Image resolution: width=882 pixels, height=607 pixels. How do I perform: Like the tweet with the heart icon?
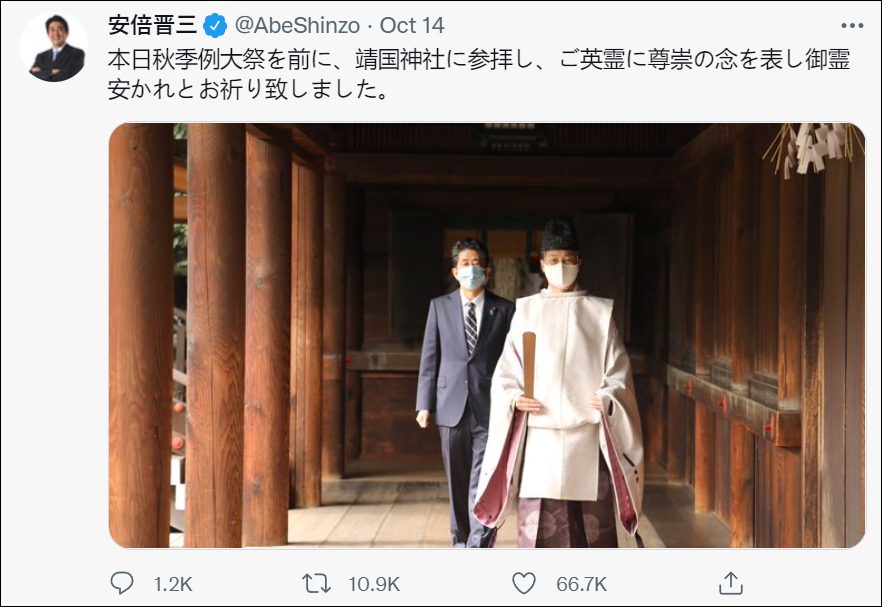point(524,583)
